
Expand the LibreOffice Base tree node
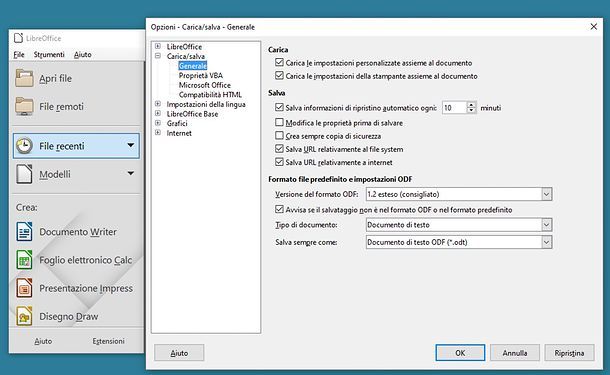[158, 114]
